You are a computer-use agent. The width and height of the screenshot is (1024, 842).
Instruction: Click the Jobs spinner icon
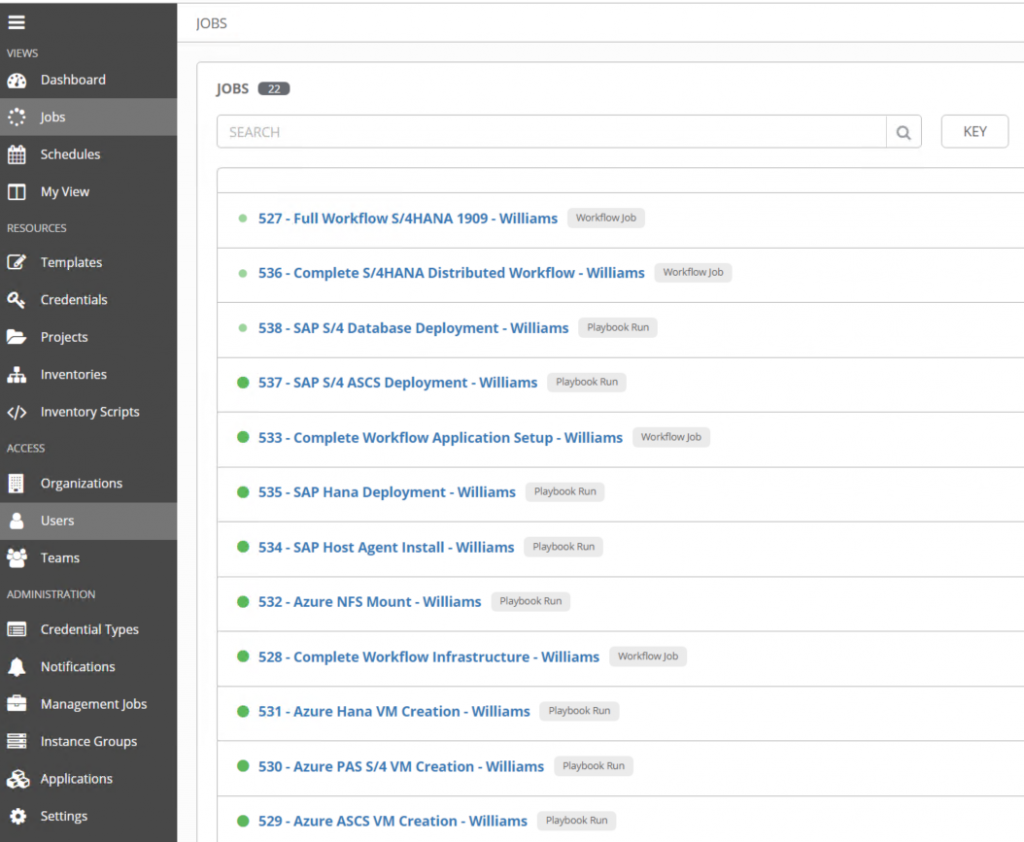(16, 117)
